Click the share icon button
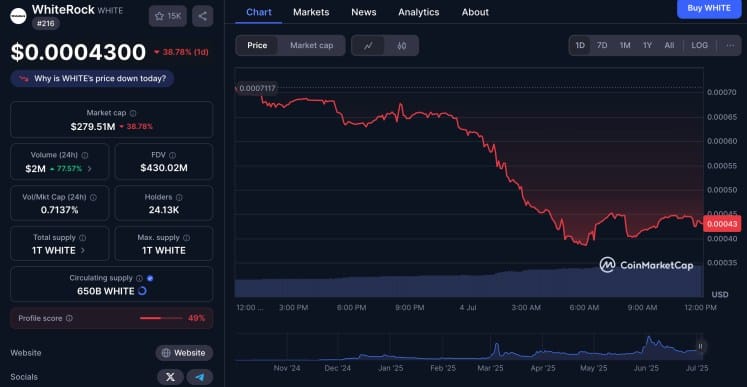 coord(202,16)
